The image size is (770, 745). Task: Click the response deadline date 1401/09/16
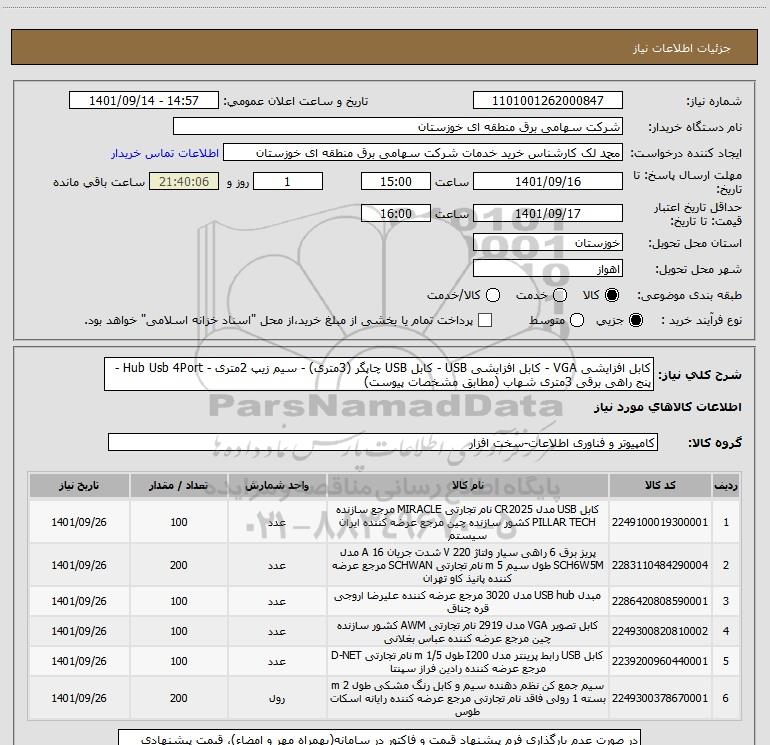coord(547,182)
